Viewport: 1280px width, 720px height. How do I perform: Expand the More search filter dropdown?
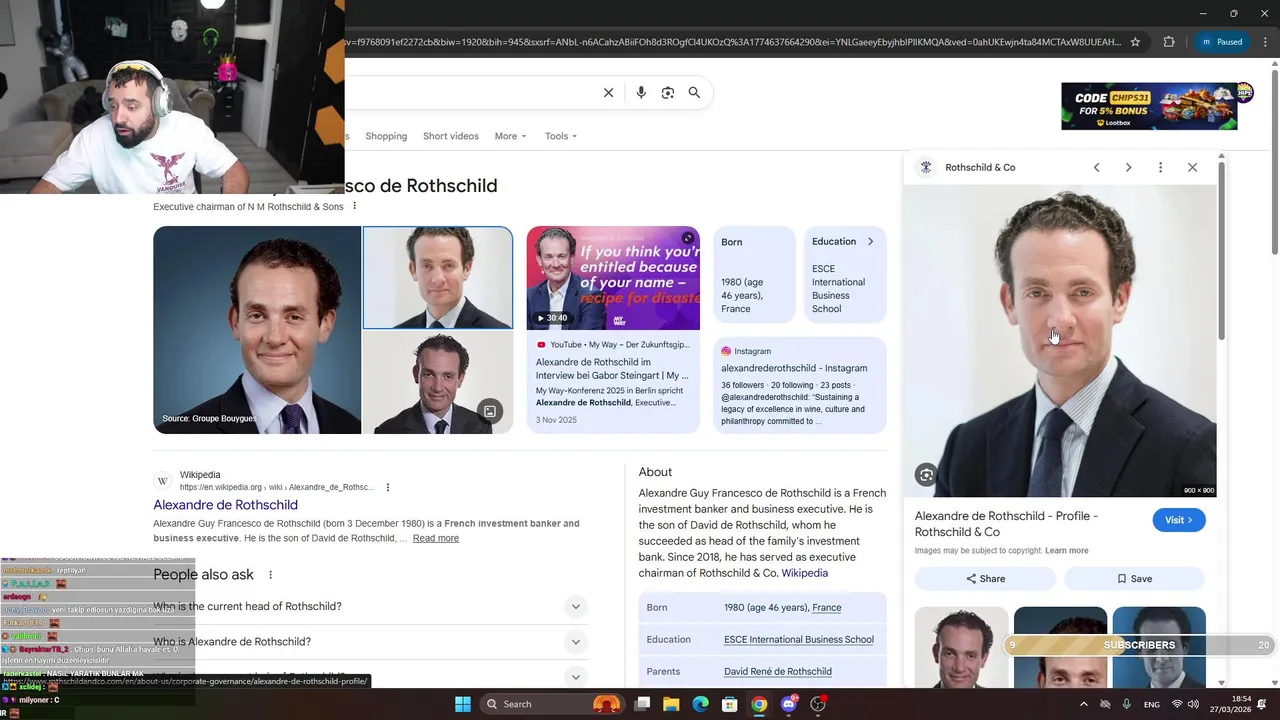pyautogui.click(x=510, y=136)
